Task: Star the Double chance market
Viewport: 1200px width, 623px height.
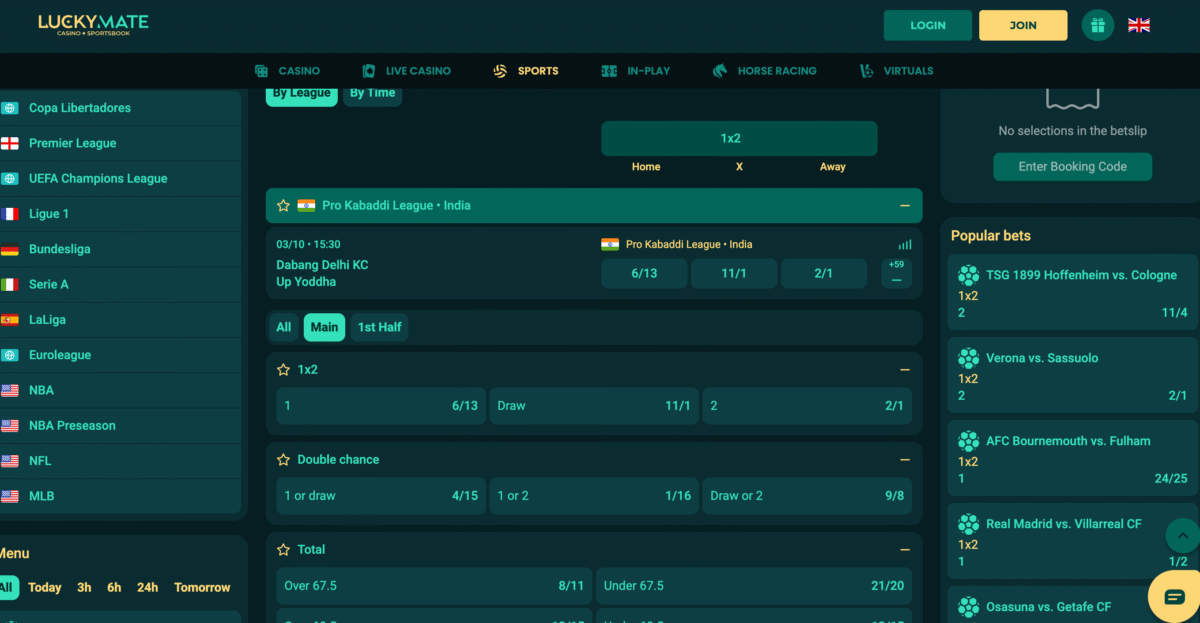Action: [283, 459]
